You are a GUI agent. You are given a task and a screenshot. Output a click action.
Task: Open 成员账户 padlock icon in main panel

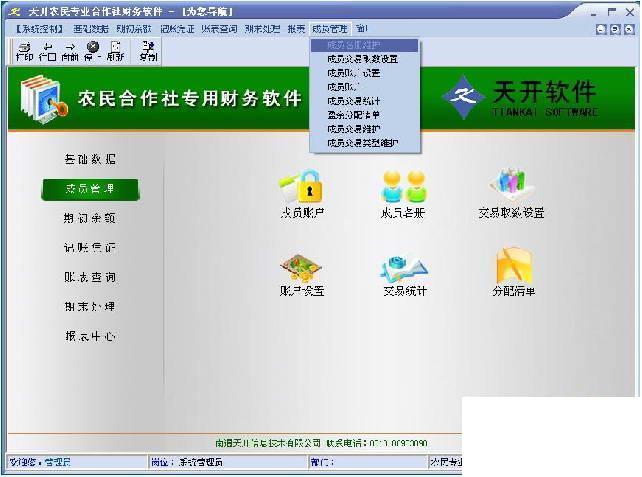(x=302, y=194)
